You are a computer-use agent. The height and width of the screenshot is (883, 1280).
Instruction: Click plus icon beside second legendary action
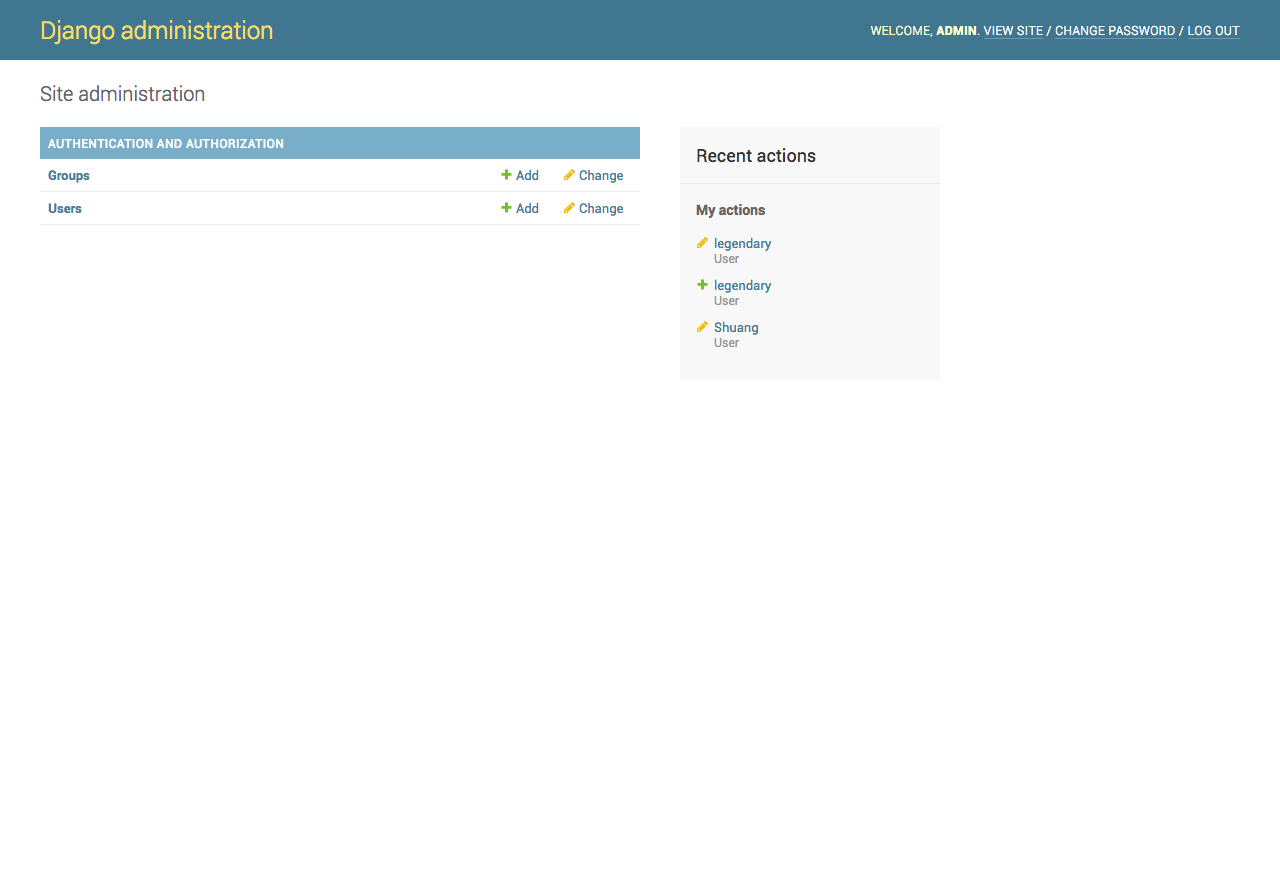(x=702, y=285)
